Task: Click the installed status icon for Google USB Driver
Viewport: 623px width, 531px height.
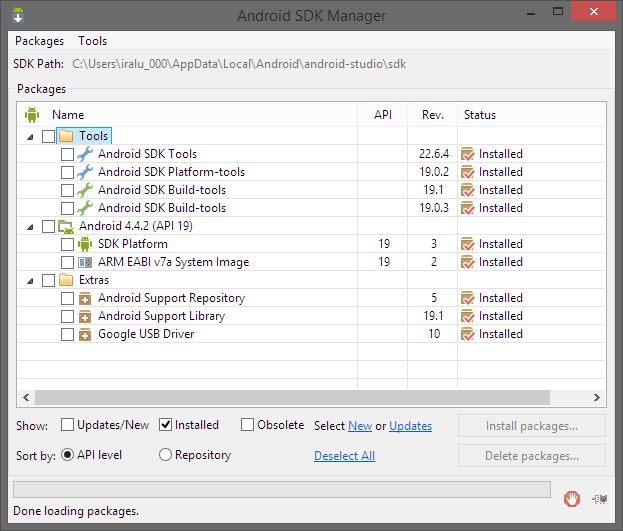Action: click(x=467, y=334)
